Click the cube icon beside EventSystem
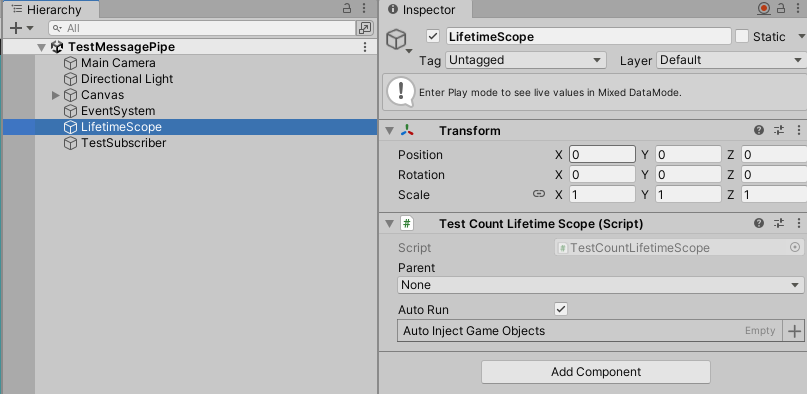 (70, 111)
